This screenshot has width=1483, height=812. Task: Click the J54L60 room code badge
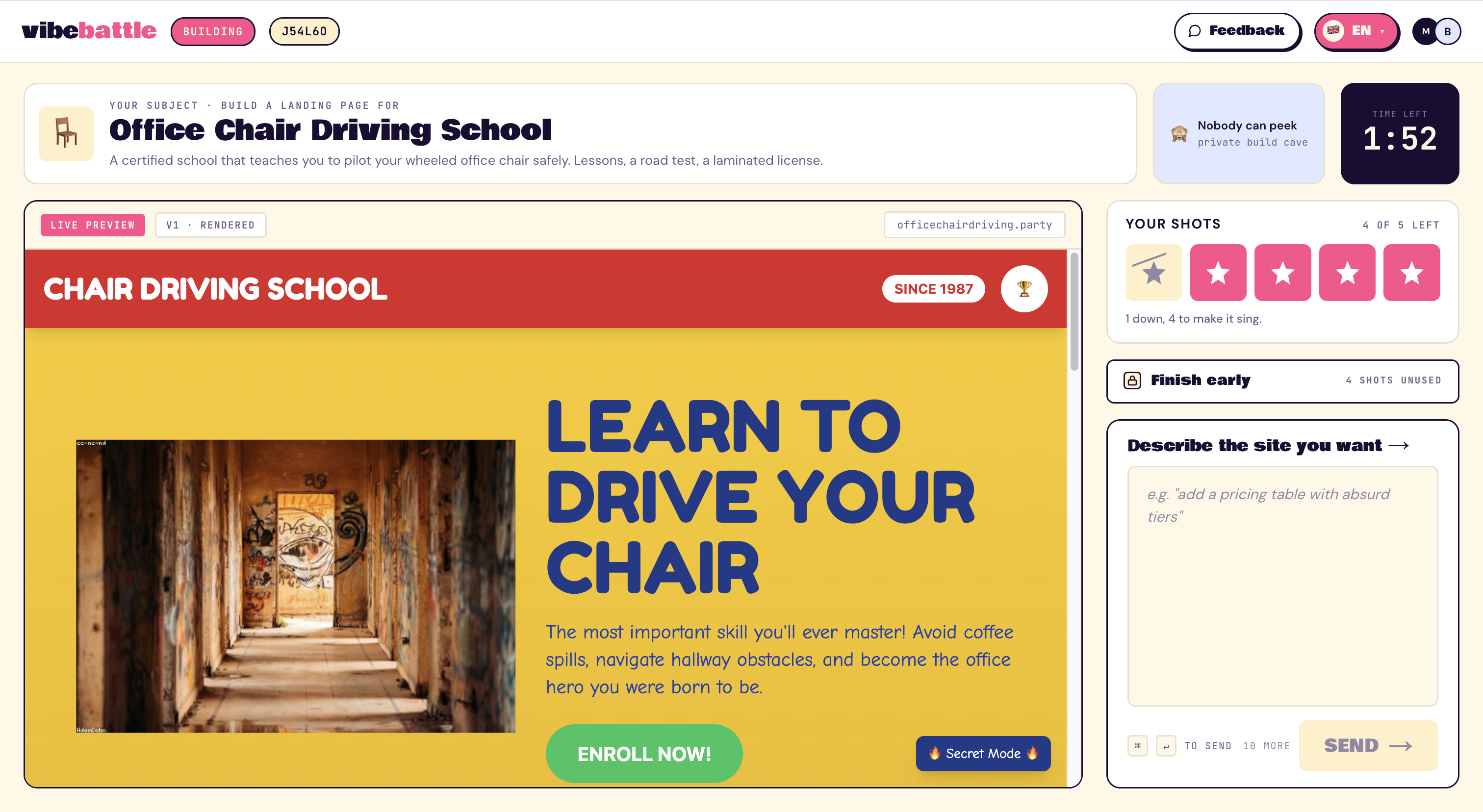point(304,31)
